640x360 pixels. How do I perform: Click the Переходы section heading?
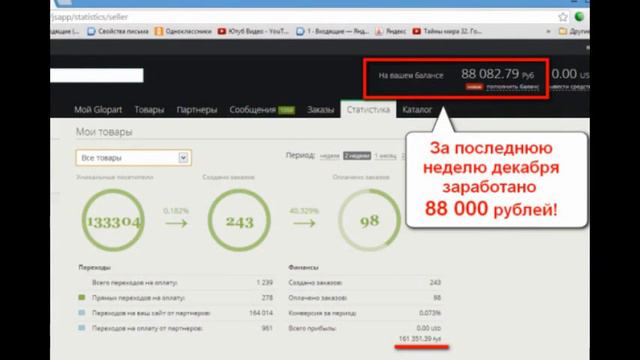tap(95, 267)
